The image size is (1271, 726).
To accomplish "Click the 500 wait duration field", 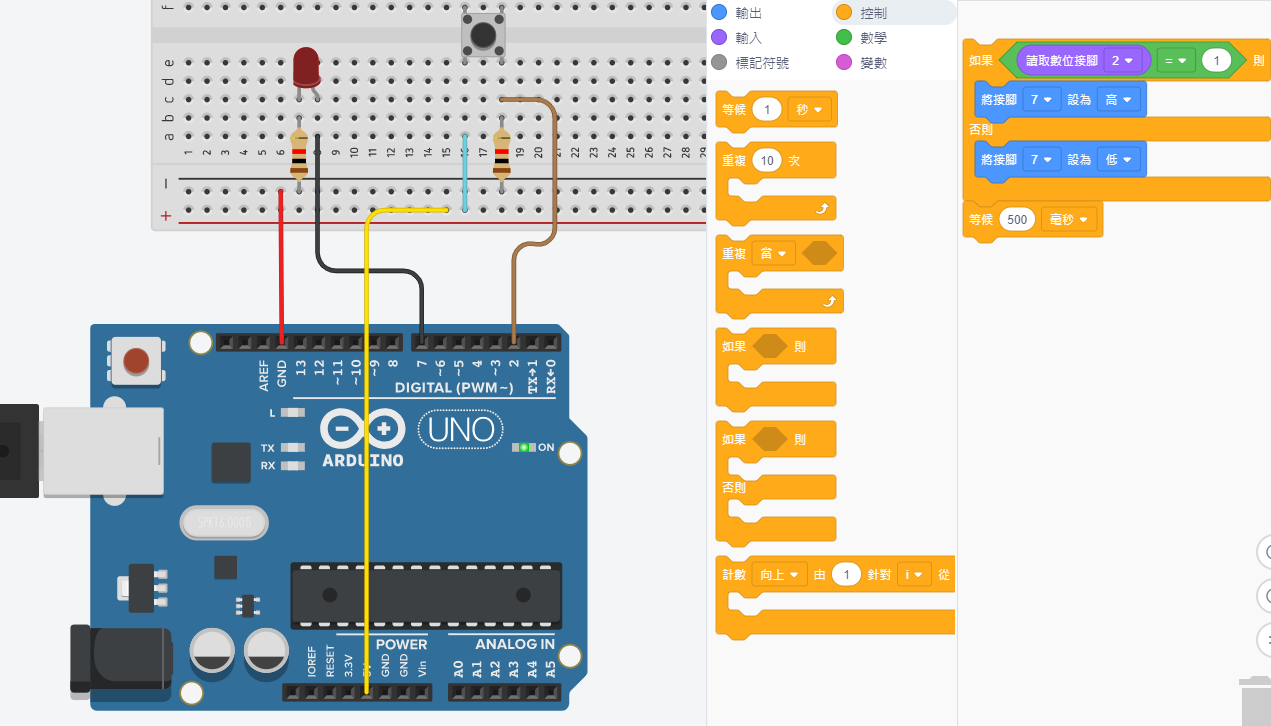I will tap(1017, 219).
